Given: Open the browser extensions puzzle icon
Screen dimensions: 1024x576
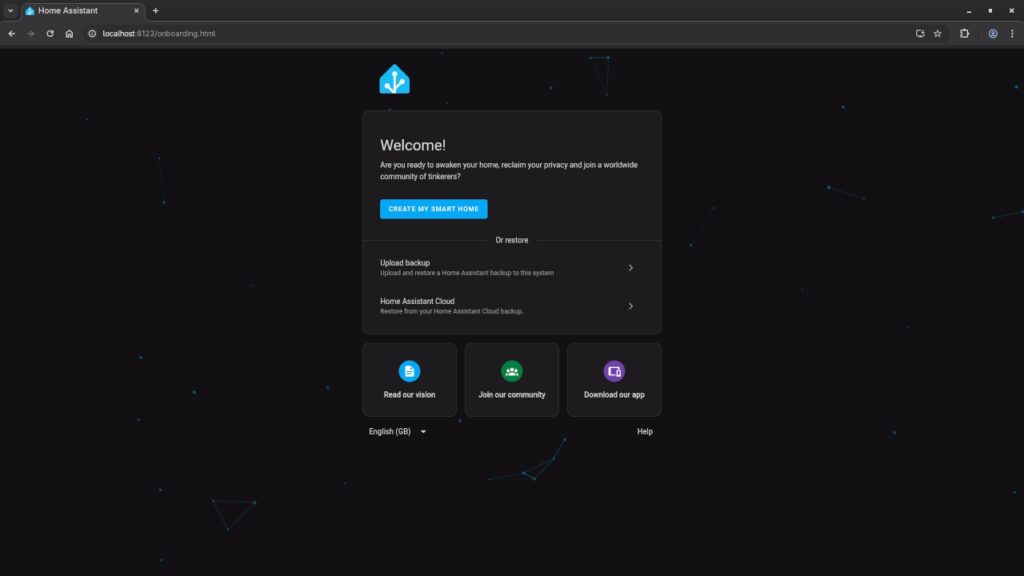Looking at the screenshot, I should 965,33.
